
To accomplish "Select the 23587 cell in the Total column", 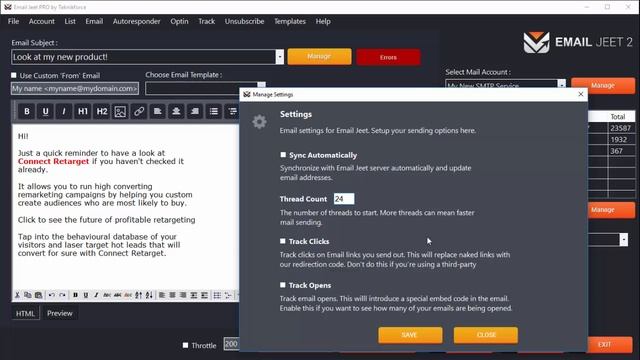I will (621, 128).
